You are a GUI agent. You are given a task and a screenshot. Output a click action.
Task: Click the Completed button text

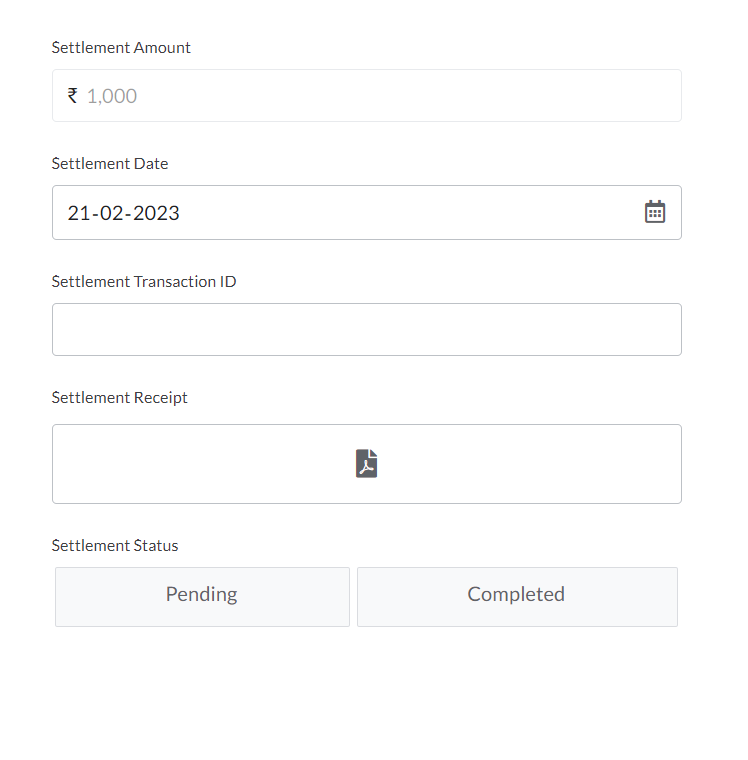(x=516, y=595)
